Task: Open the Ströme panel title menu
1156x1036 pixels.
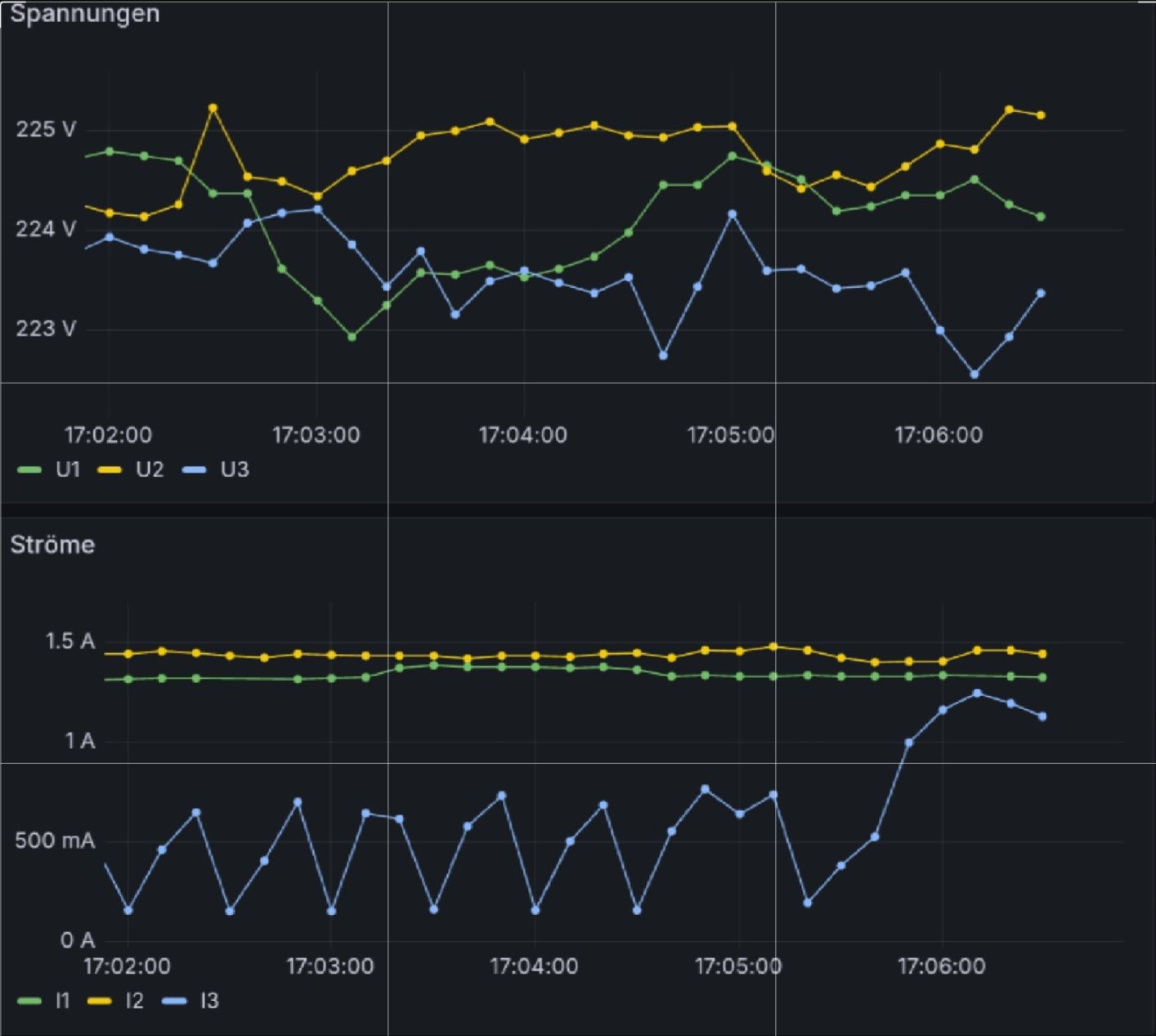Action: click(52, 545)
